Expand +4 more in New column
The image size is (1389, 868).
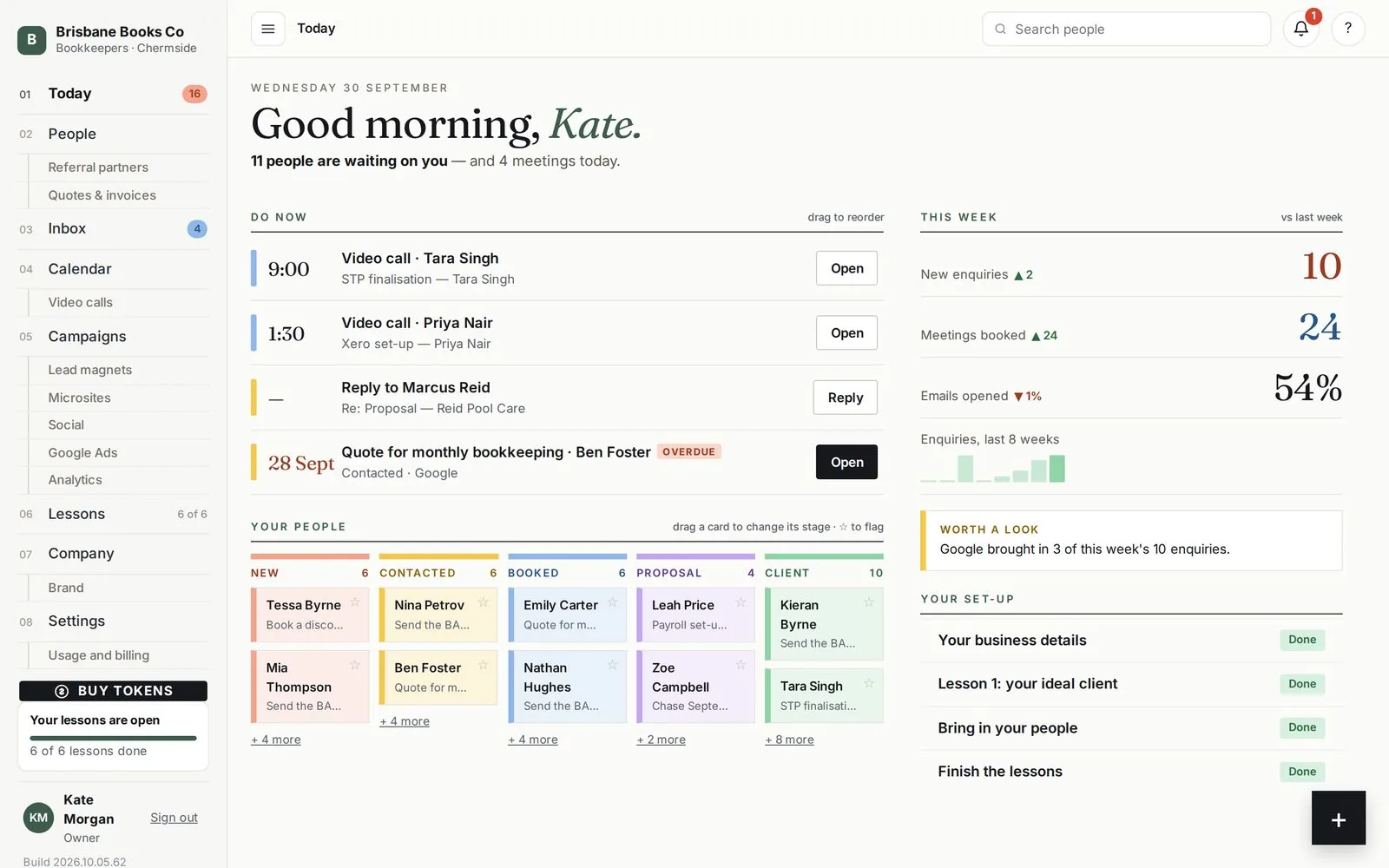[276, 740]
